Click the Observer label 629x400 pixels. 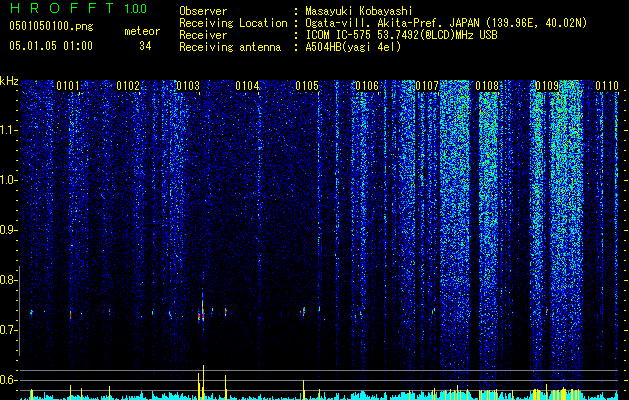click(x=203, y=11)
